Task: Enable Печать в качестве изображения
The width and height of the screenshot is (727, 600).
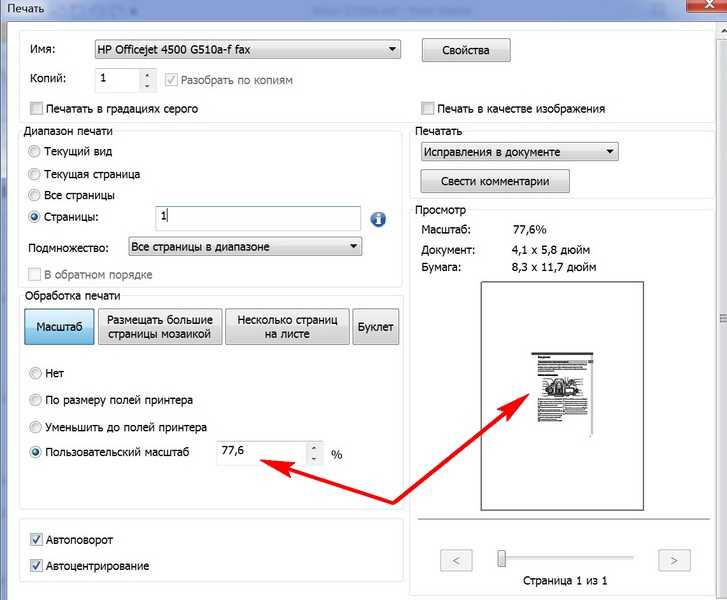Action: [x=427, y=109]
